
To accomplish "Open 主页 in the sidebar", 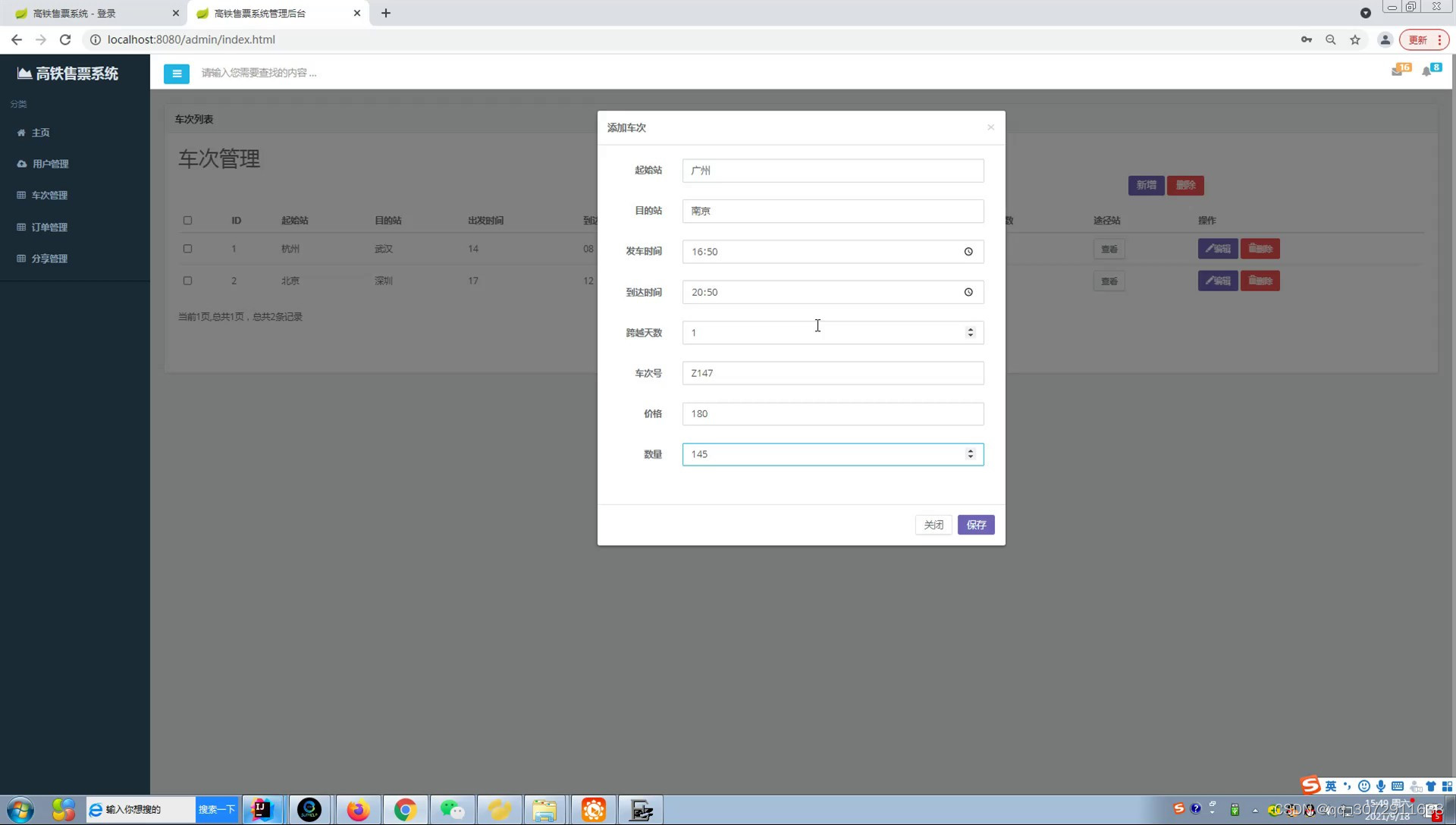I will pos(40,133).
